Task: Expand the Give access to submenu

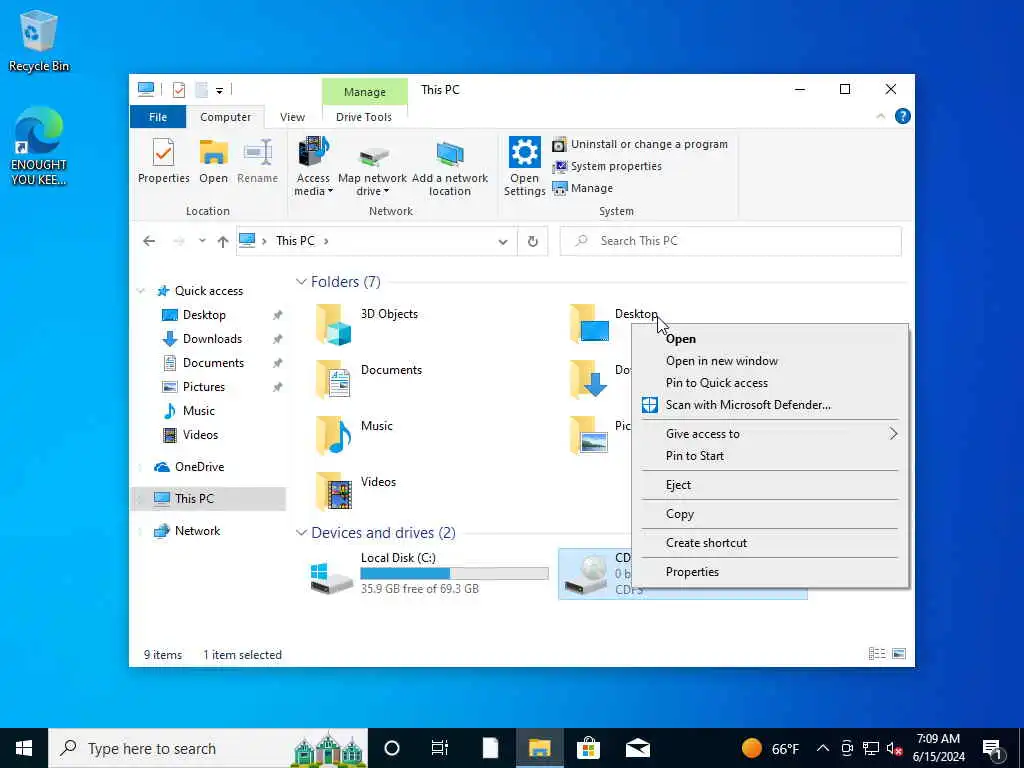Action: tap(770, 434)
